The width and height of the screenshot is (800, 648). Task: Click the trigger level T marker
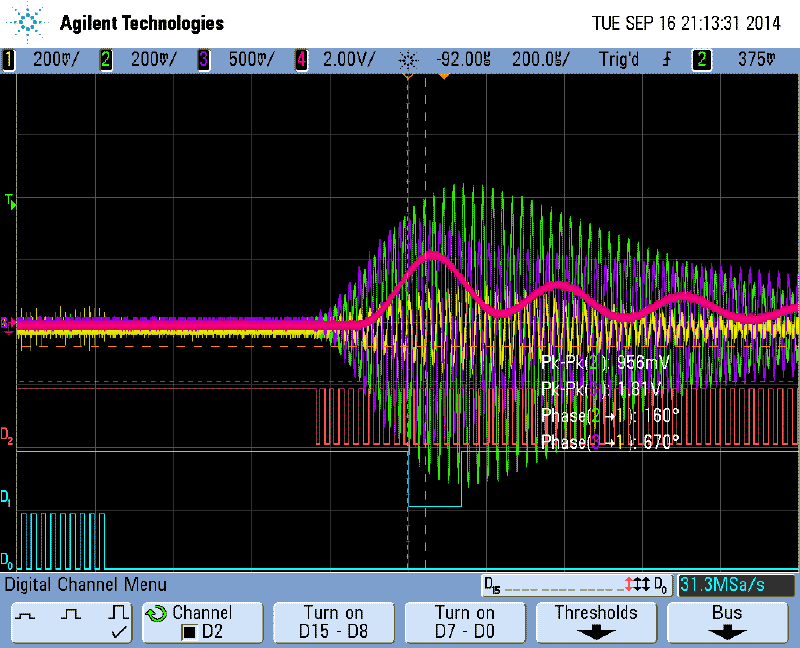click(x=11, y=203)
